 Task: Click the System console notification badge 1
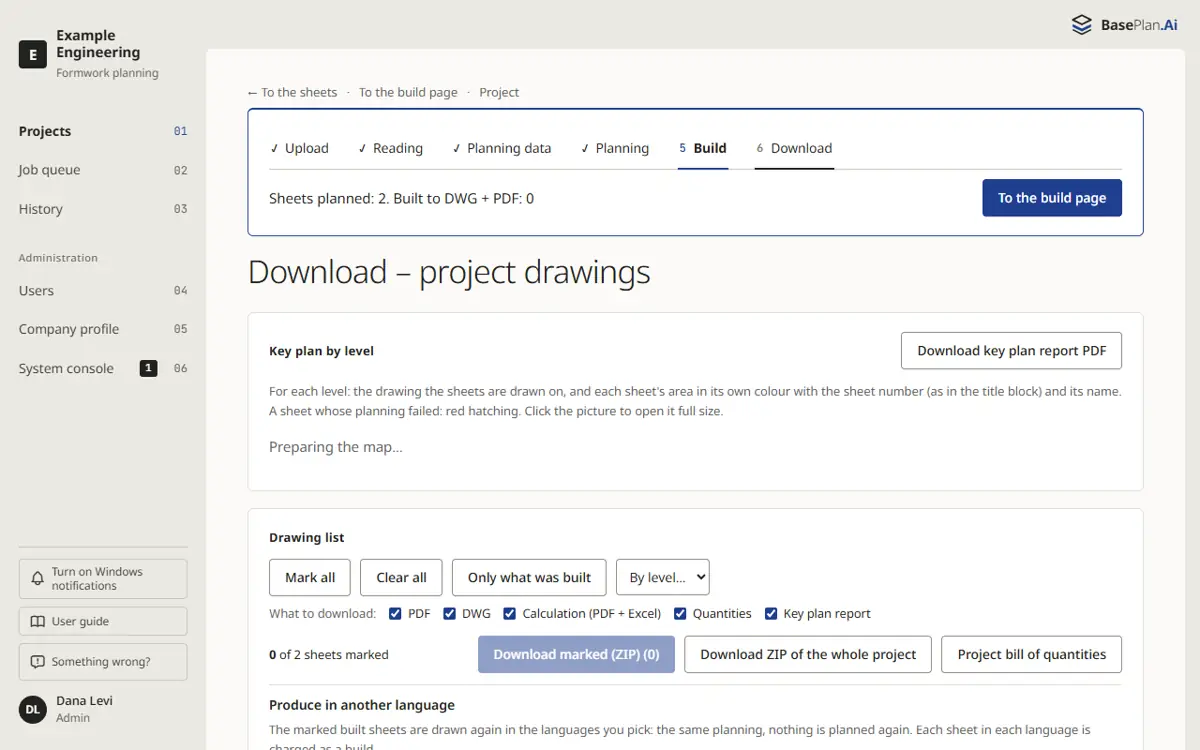(x=148, y=368)
